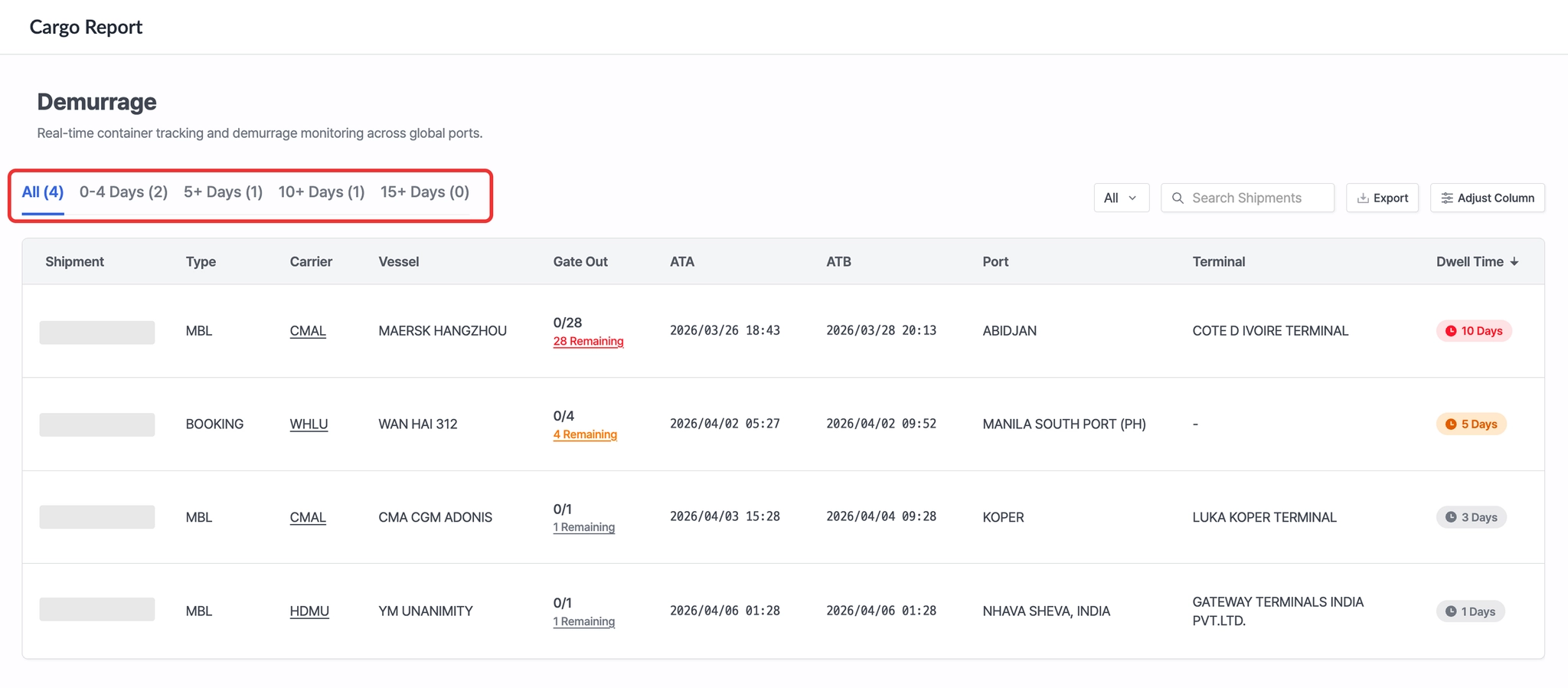The image size is (1568, 688).
Task: Focus the Search Shipments field
Action: pyautogui.click(x=1256, y=198)
